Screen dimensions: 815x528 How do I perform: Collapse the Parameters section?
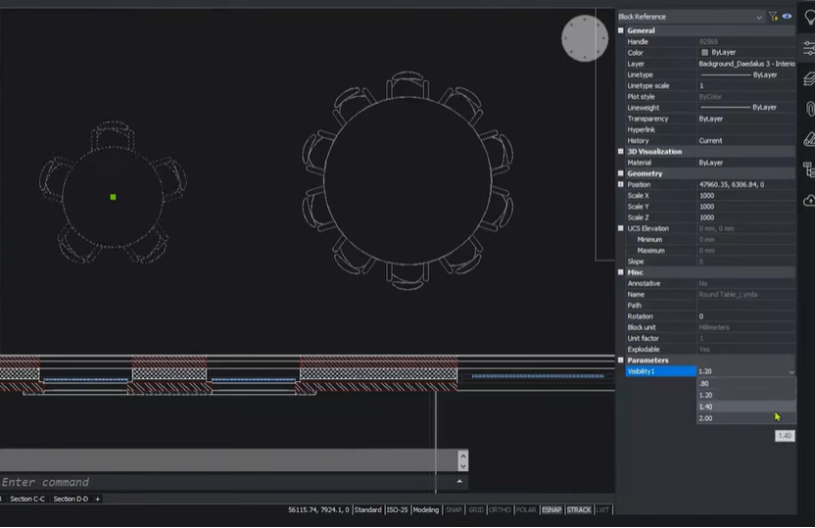click(x=621, y=360)
